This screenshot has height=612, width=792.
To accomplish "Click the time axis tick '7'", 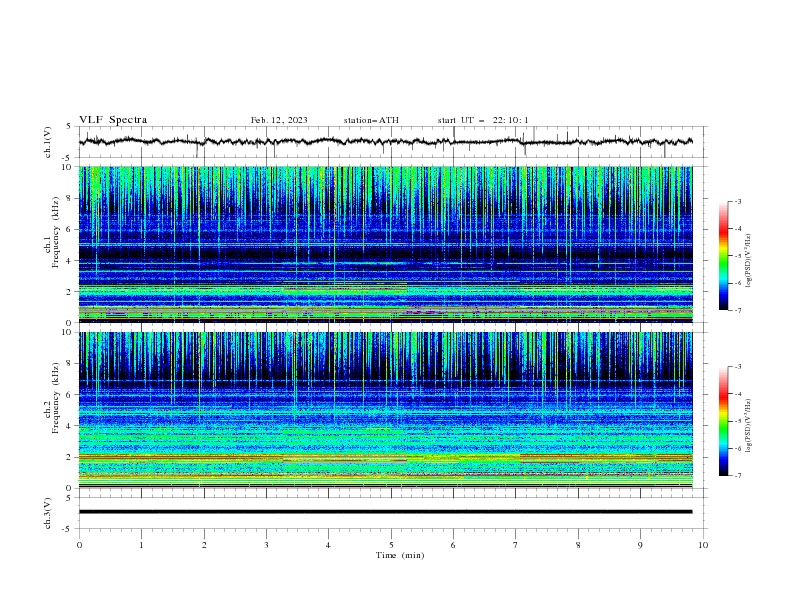I will [x=516, y=545].
